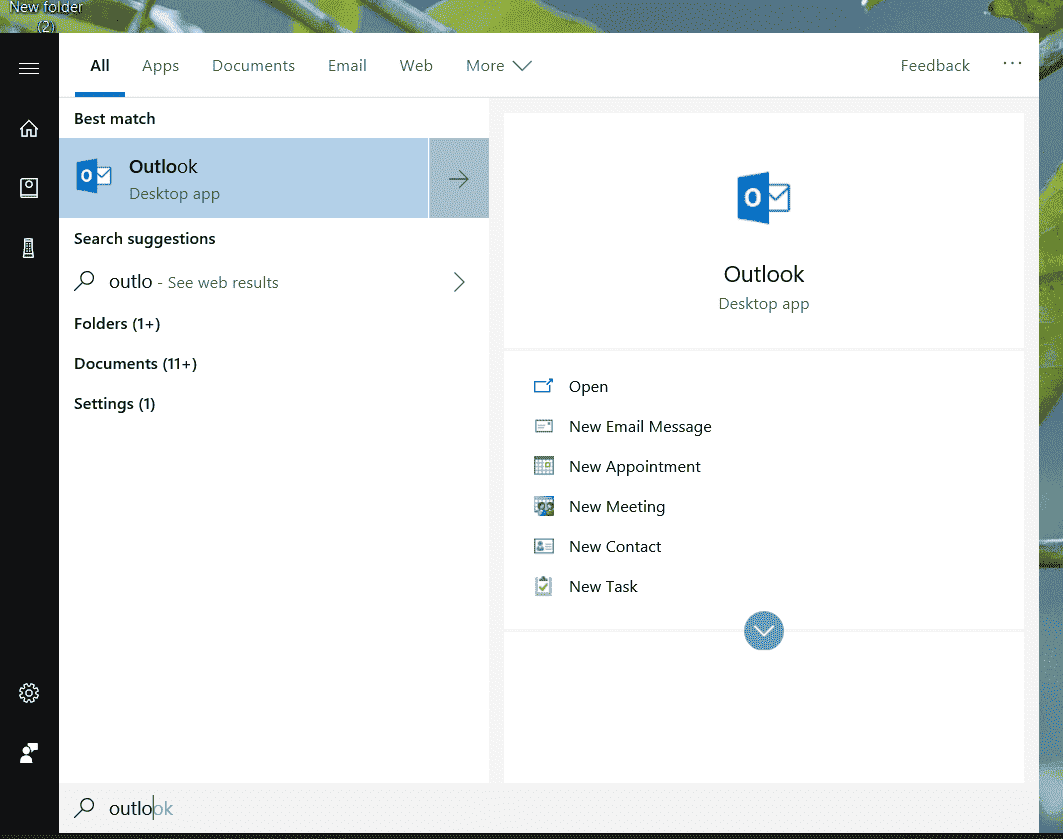Click the magnifier icon beside the outlo suggestion
This screenshot has height=839, width=1063.
(x=84, y=281)
